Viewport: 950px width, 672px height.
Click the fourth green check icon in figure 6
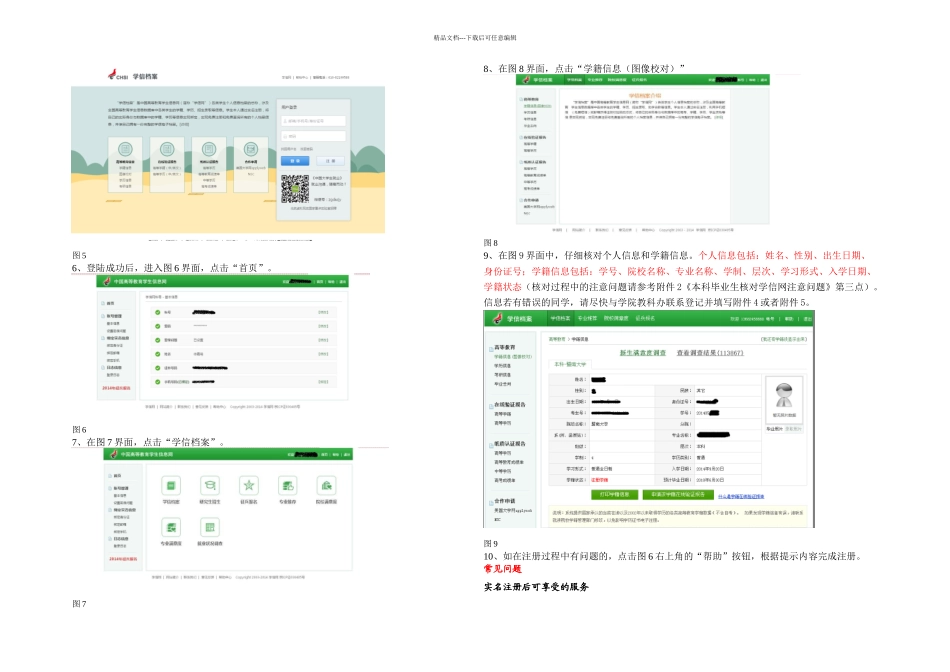click(x=158, y=354)
